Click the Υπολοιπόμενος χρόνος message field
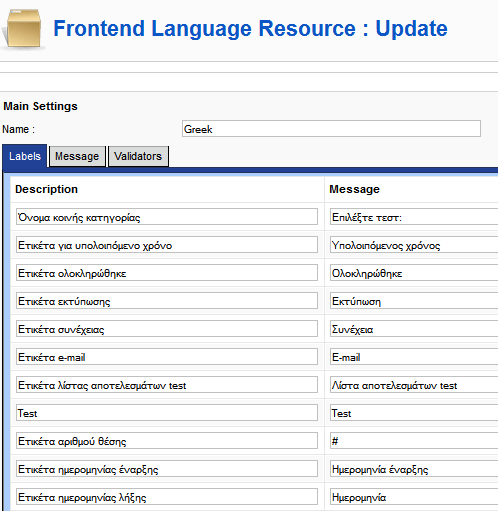Image resolution: width=498 pixels, height=511 pixels. (x=414, y=245)
